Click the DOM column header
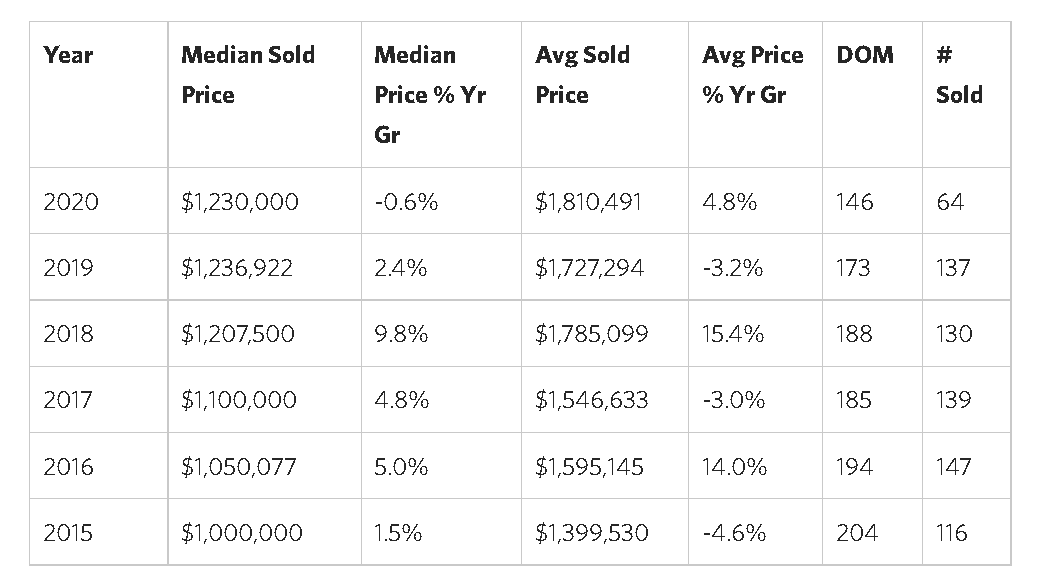Image resolution: width=1037 pixels, height=587 pixels. (865, 55)
